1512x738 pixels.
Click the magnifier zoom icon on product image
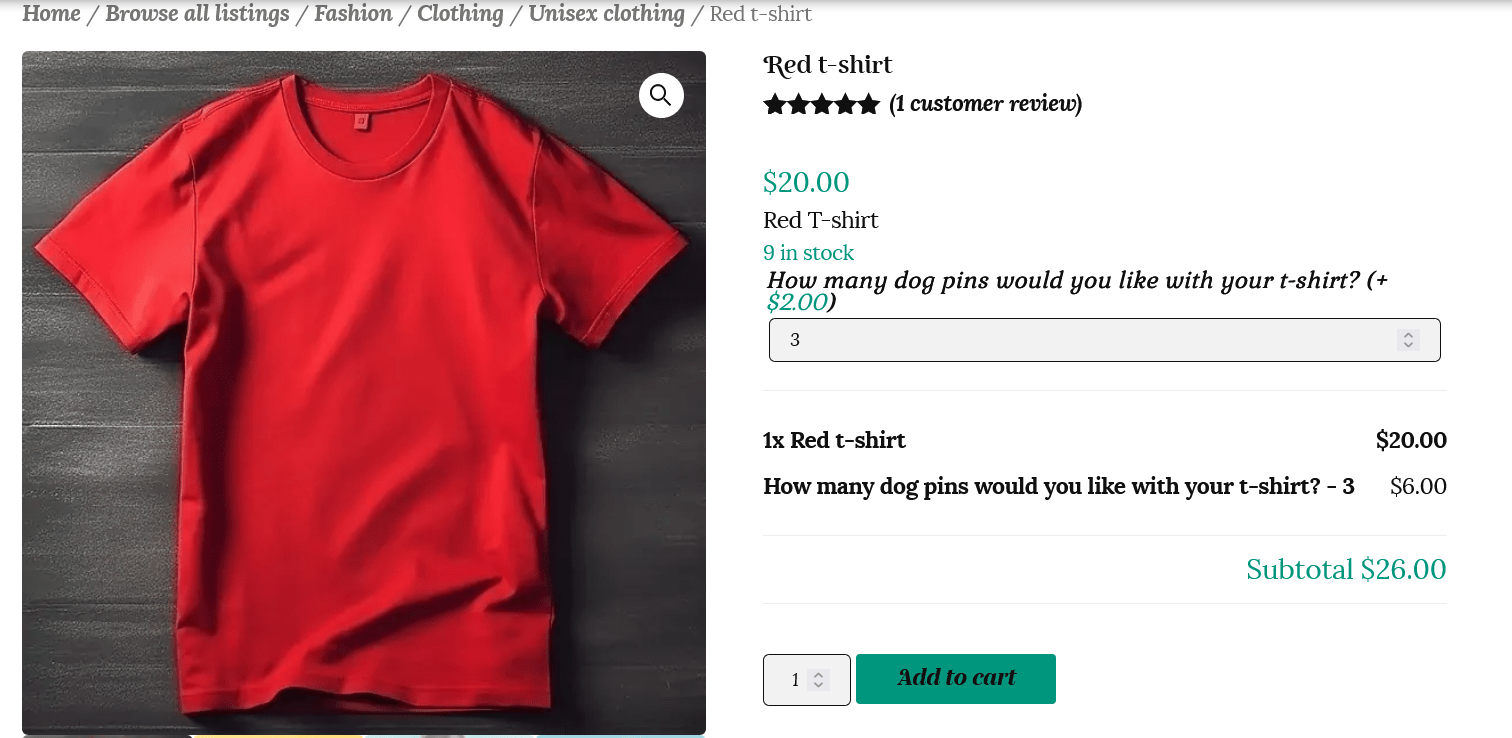661,95
